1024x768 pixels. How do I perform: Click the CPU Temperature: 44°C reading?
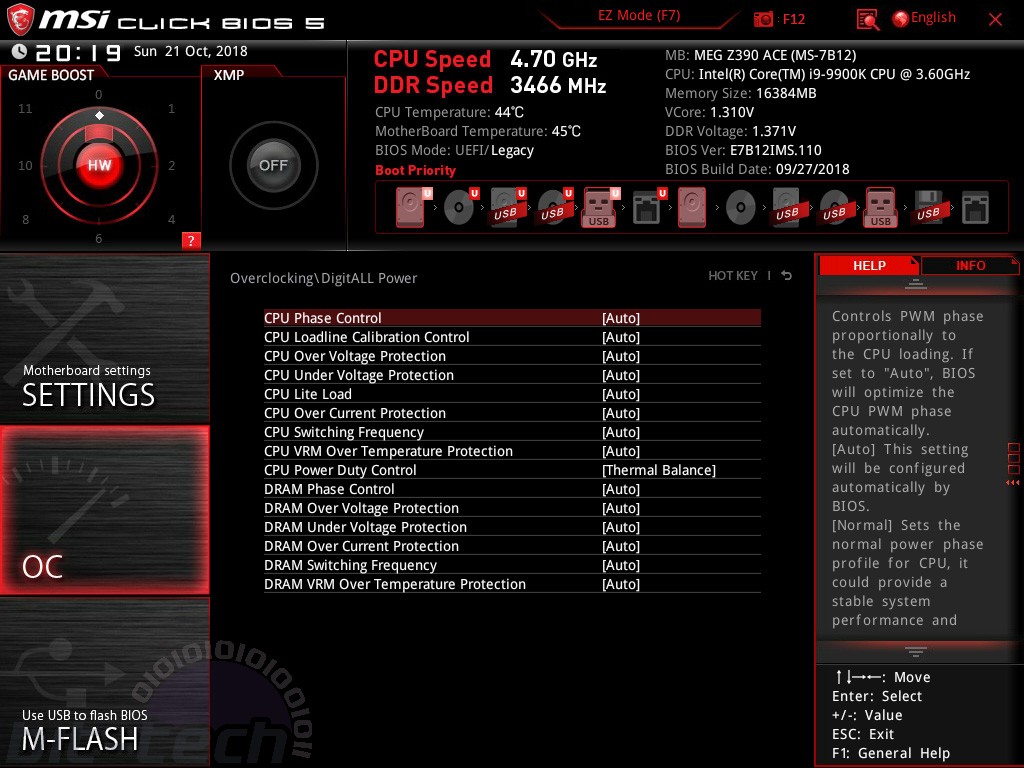coord(449,112)
